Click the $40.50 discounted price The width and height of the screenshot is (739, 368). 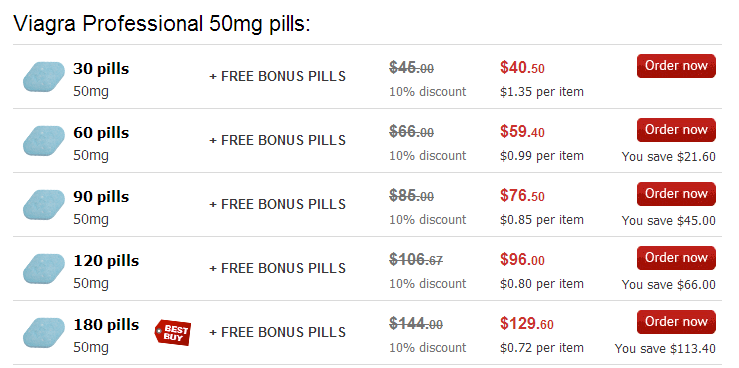(522, 68)
